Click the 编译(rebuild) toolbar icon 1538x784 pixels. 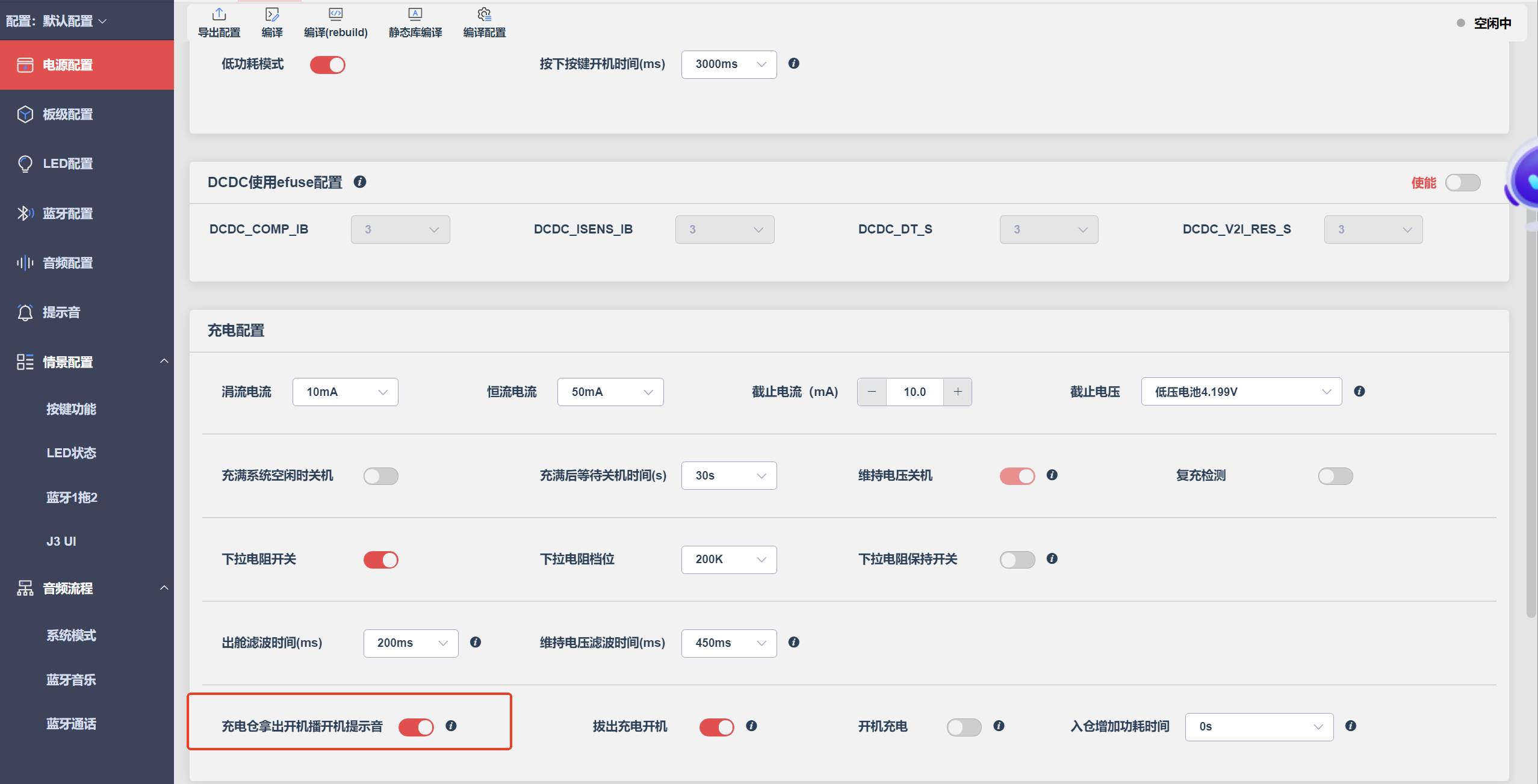(336, 14)
